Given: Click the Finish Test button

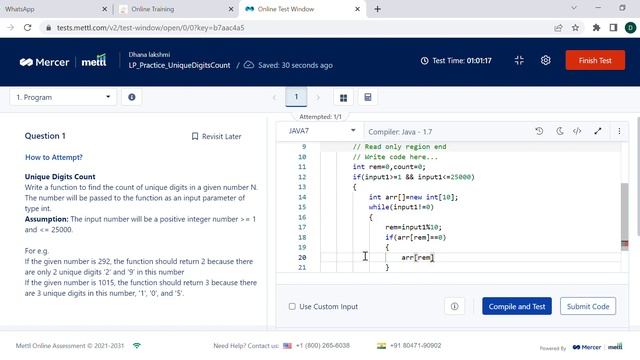Looking at the screenshot, I should click(x=595, y=60).
